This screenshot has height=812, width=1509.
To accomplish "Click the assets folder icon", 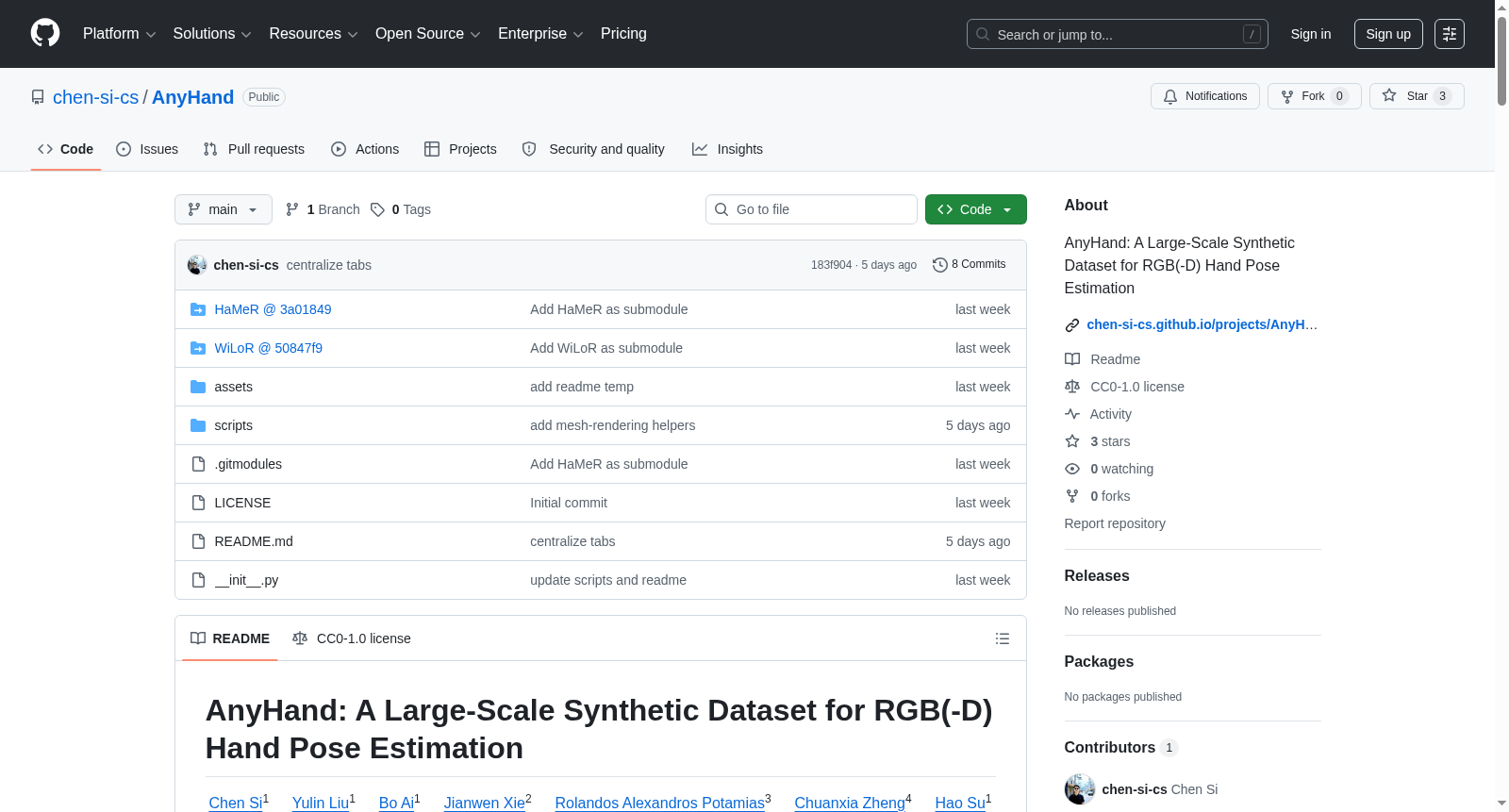I will [x=198, y=387].
